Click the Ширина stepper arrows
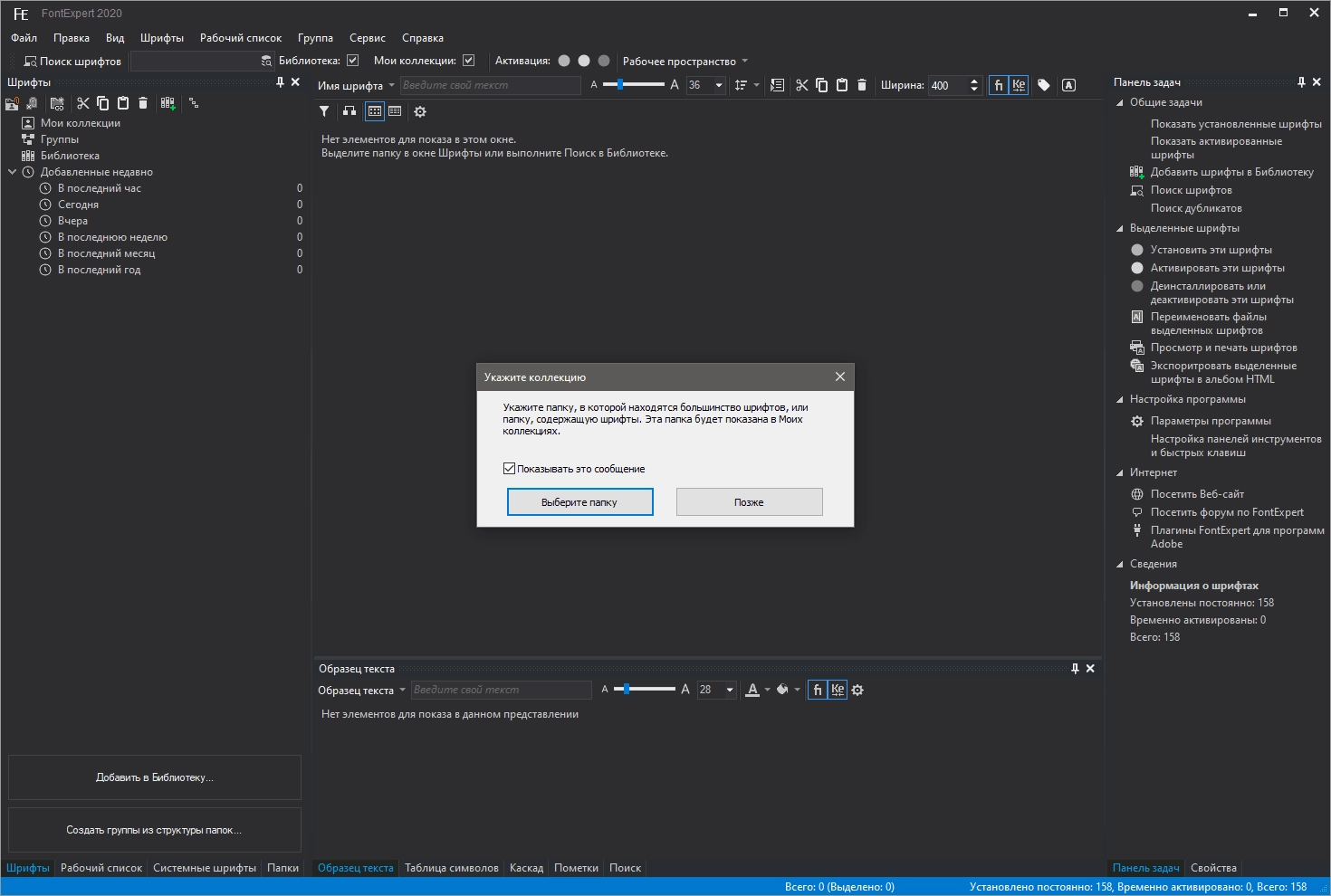The height and width of the screenshot is (896, 1331). click(974, 85)
